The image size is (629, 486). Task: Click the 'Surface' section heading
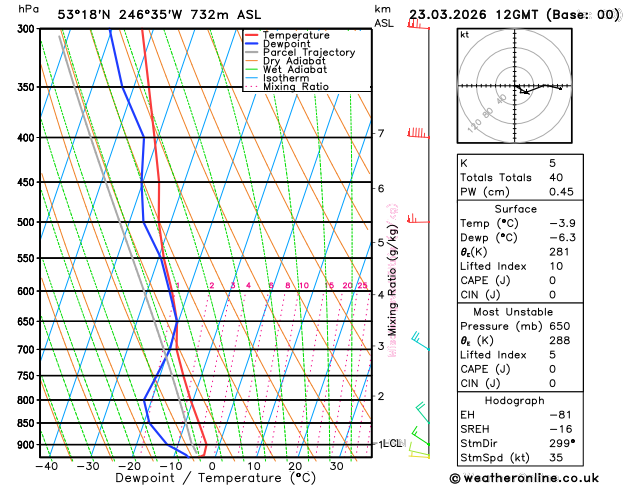click(515, 209)
